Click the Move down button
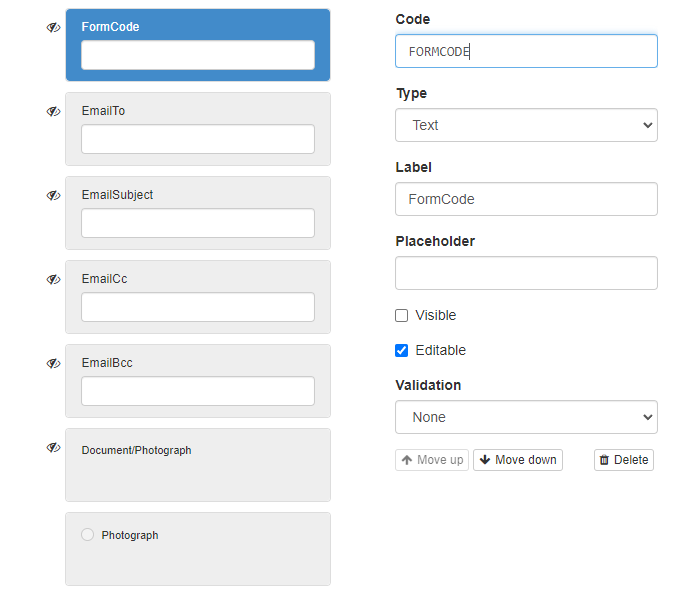The image size is (674, 595). pos(518,460)
